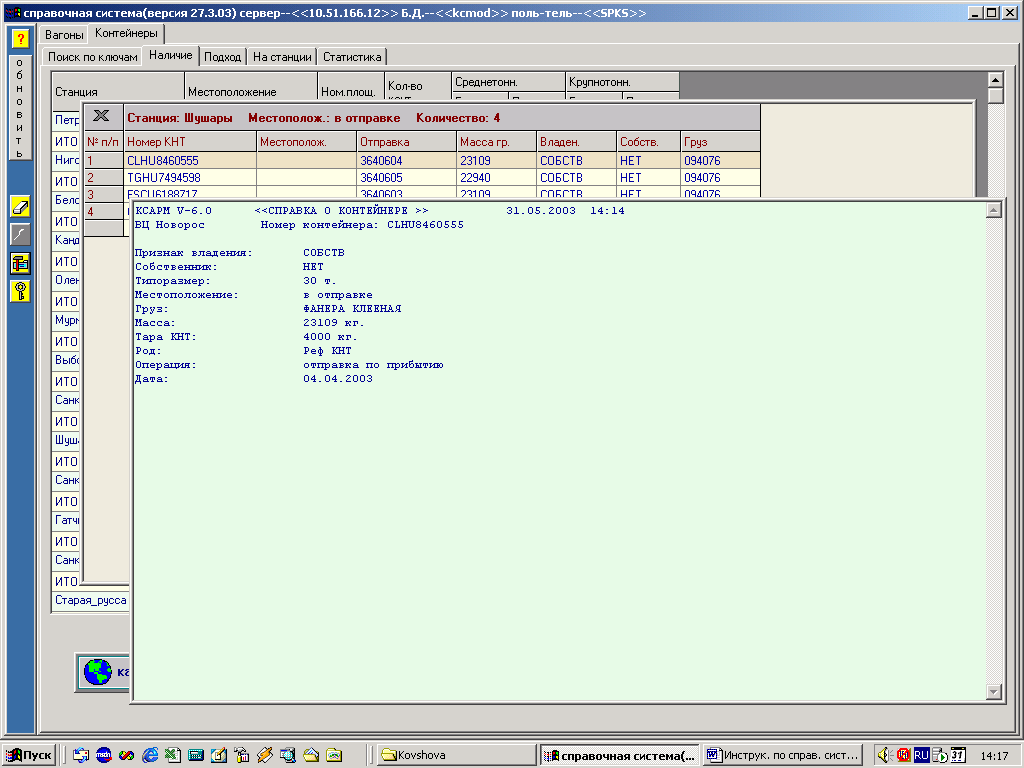1024x768 pixels.
Task: Click the gray curve line icon in sidebar
Action: [x=20, y=234]
